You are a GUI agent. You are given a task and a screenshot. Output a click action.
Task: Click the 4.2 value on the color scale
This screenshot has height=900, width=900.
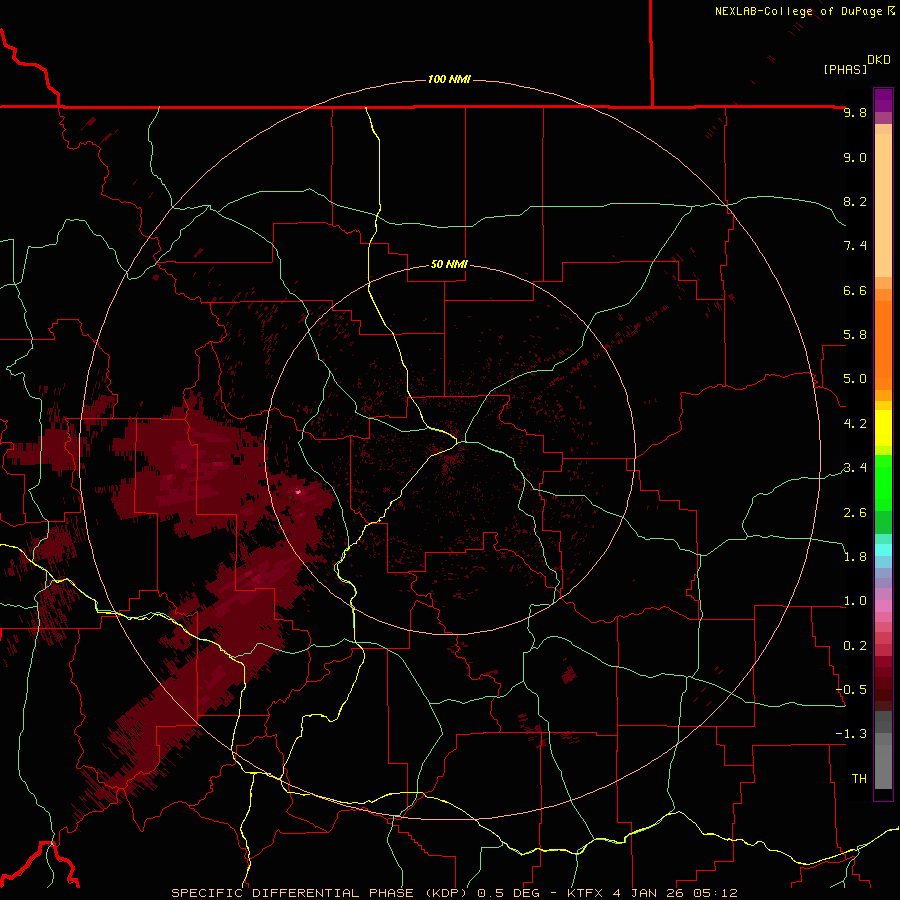point(855,424)
